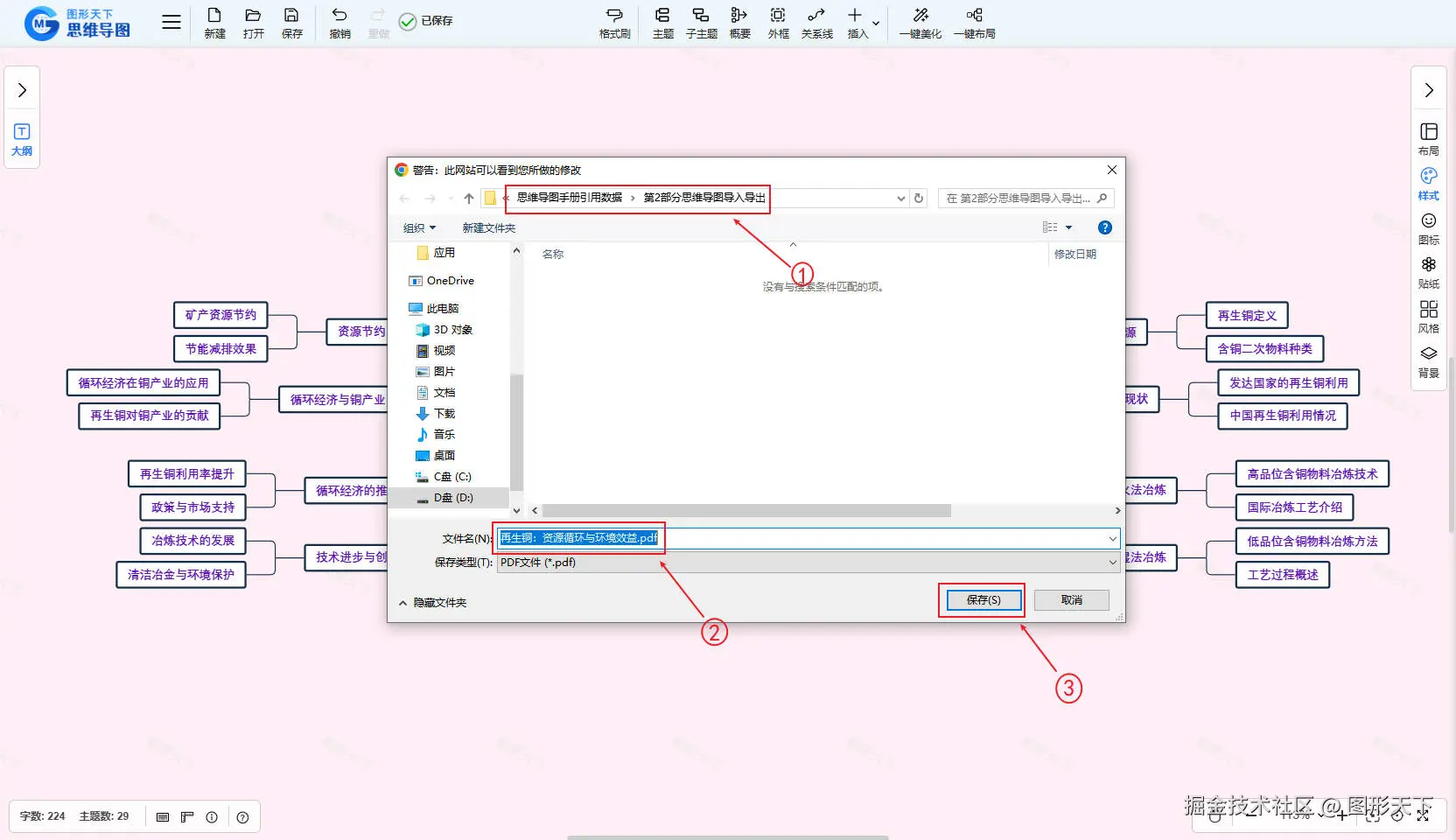The image size is (1456, 840).
Task: Draw a relationship line with 关系线
Action: (816, 24)
